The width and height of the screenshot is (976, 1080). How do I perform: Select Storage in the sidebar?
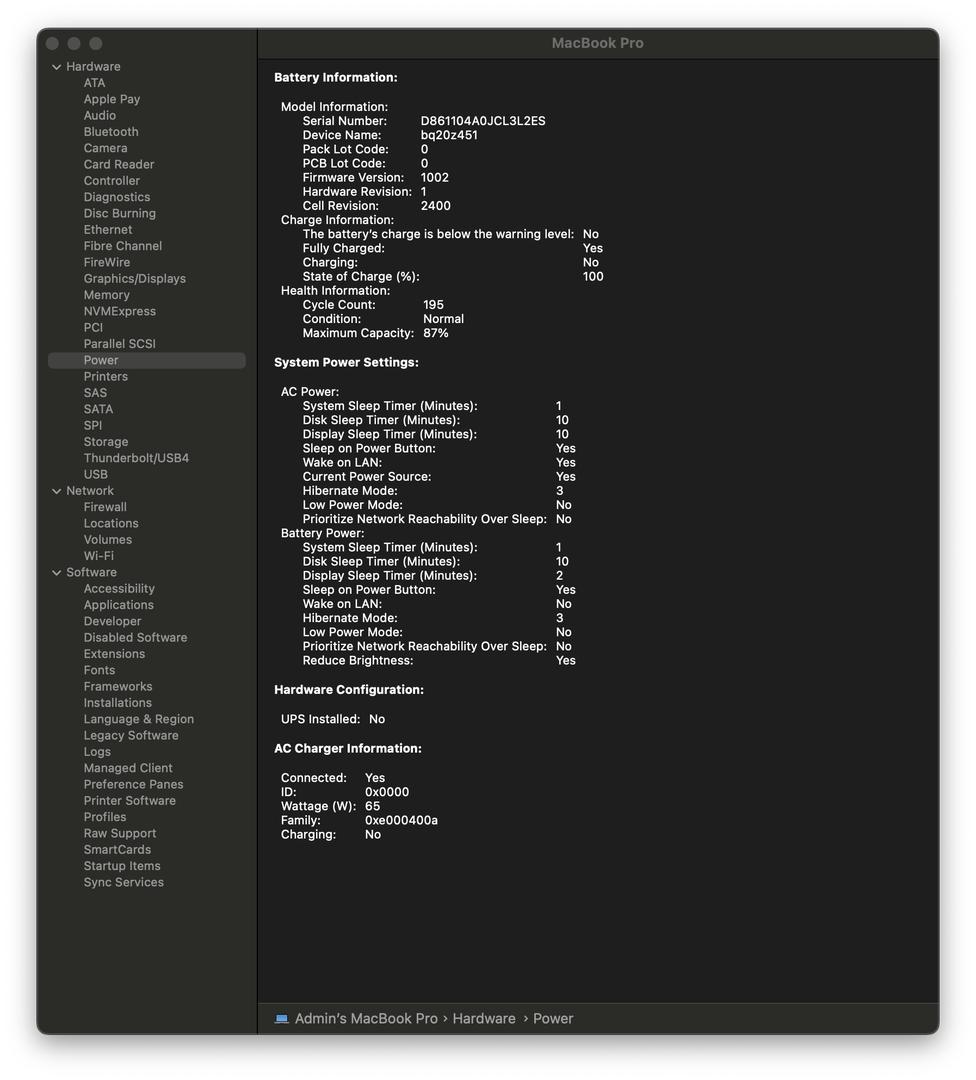coord(105,442)
